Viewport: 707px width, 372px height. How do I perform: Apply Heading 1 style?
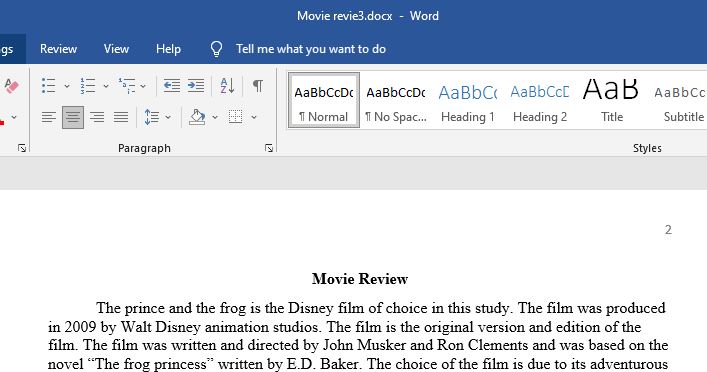(468, 101)
